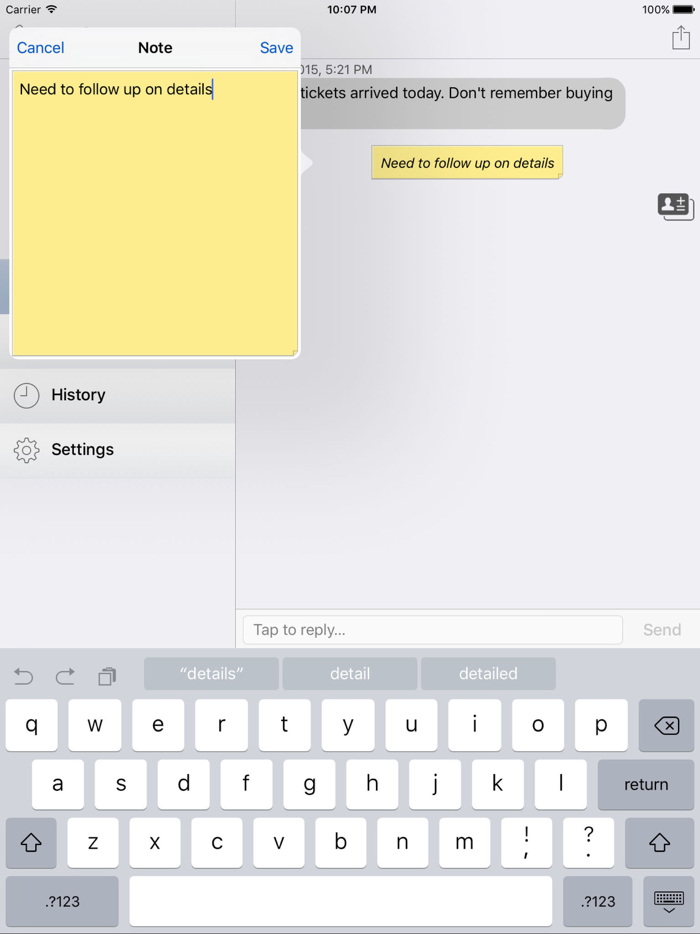
Task: Tap the paste clipboard icon
Action: 107,676
